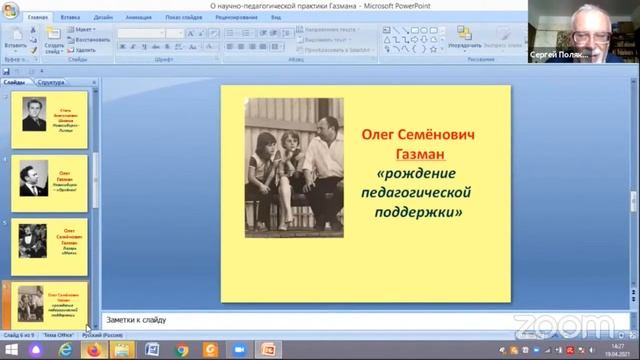Click Преобразовать в SmartArt

click(x=336, y=50)
